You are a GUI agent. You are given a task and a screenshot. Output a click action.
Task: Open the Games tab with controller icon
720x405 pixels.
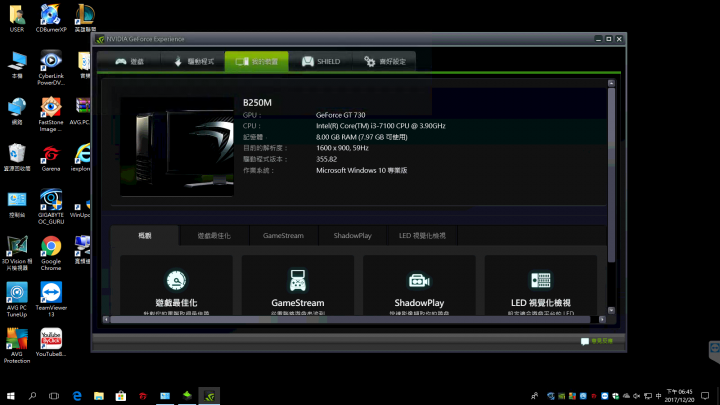[129, 61]
